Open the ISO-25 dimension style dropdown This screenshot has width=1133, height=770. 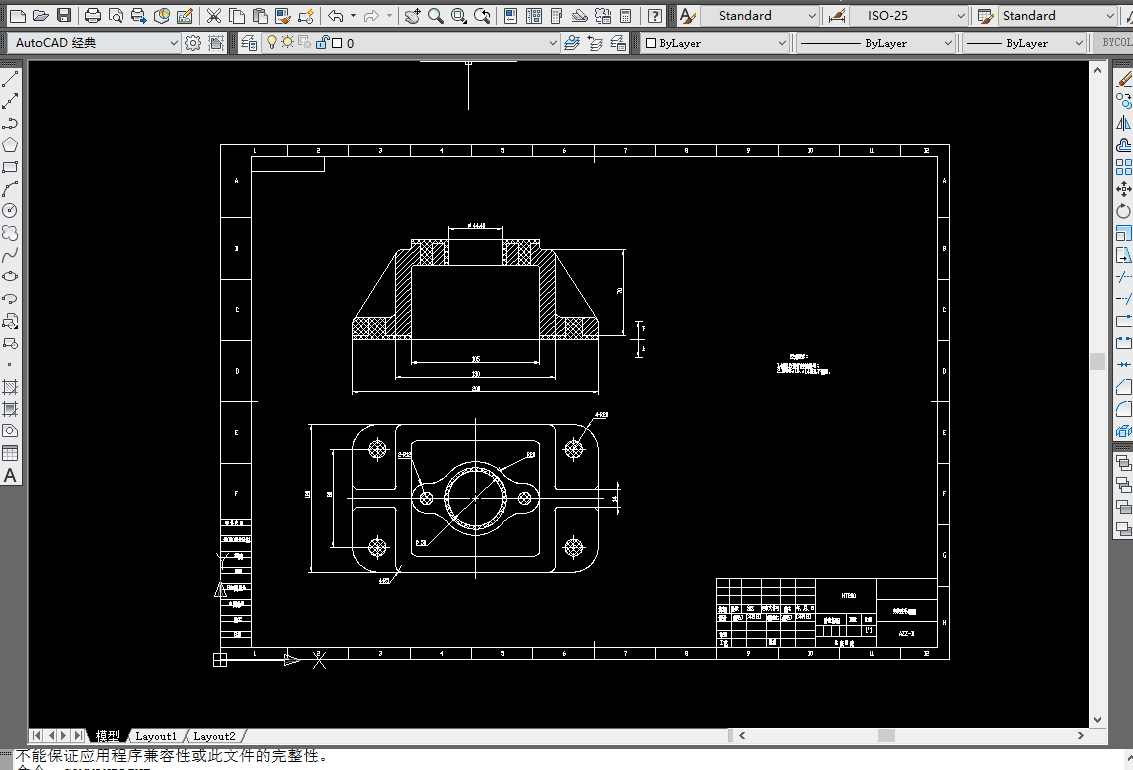pyautogui.click(x=908, y=15)
